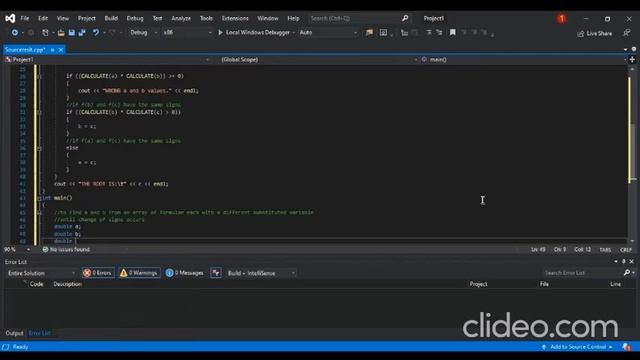Open the main() member dropdown
The image size is (640, 360).
pos(523,60)
